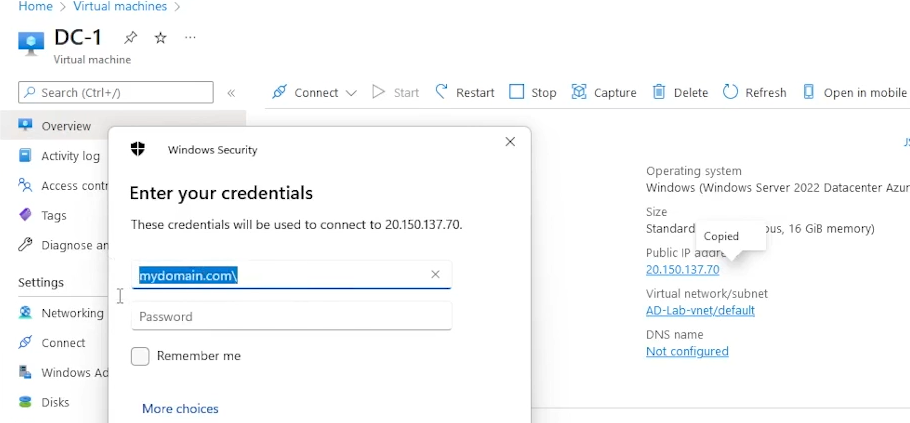Click the username field with mydomain.com\
Image resolution: width=910 pixels, height=423 pixels.
[x=291, y=274]
